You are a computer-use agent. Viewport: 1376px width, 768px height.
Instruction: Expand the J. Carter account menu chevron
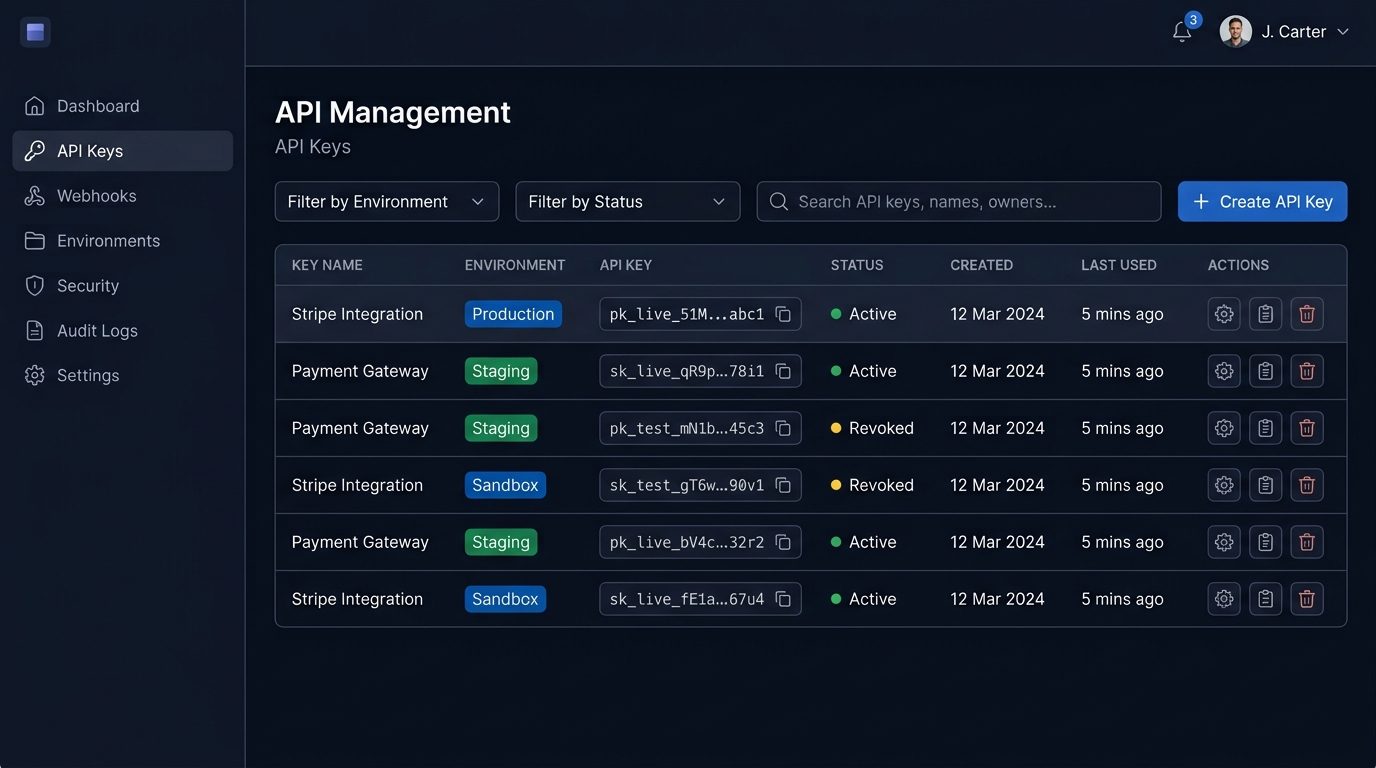click(x=1343, y=32)
